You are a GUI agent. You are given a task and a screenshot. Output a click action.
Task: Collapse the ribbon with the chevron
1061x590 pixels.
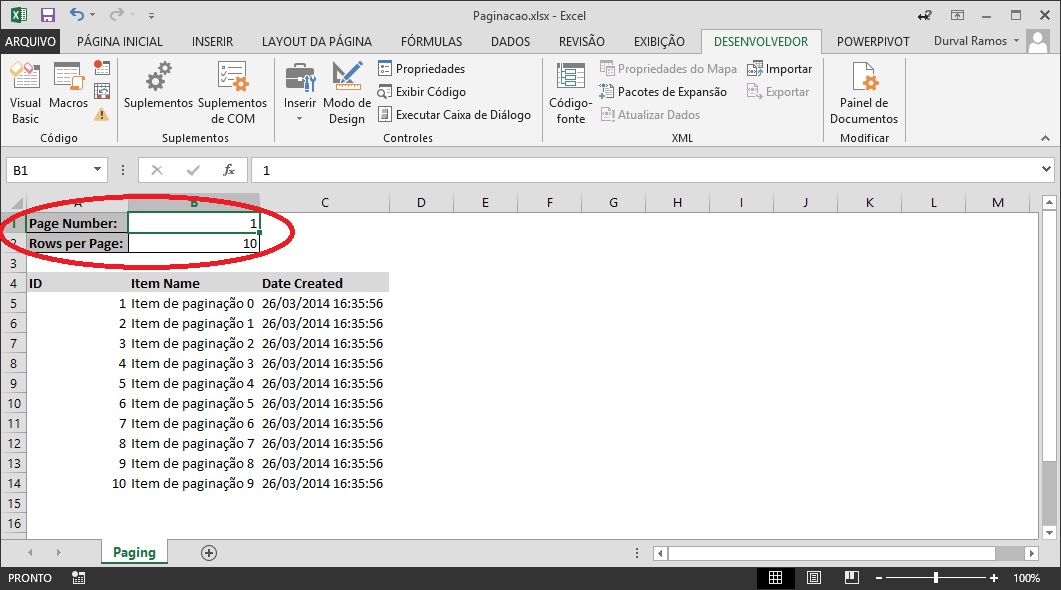1045,138
